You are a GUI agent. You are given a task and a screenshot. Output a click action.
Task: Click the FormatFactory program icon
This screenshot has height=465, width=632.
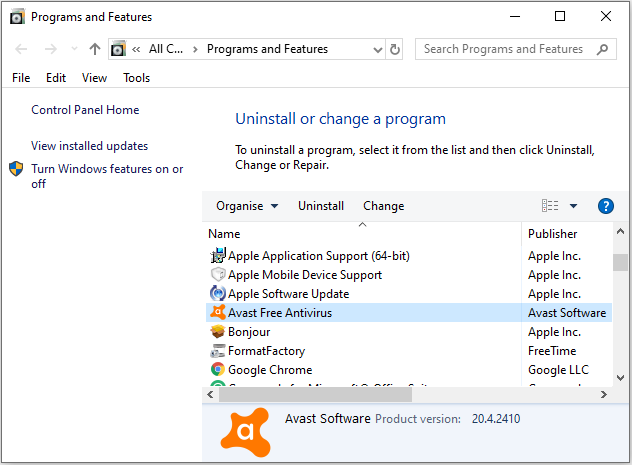[x=218, y=351]
